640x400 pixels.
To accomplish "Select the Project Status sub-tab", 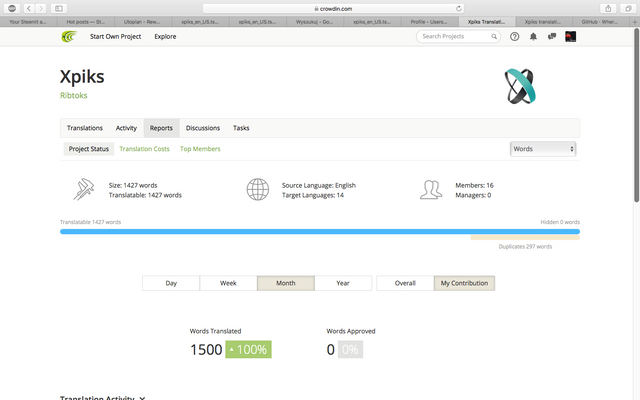I will [x=89, y=149].
